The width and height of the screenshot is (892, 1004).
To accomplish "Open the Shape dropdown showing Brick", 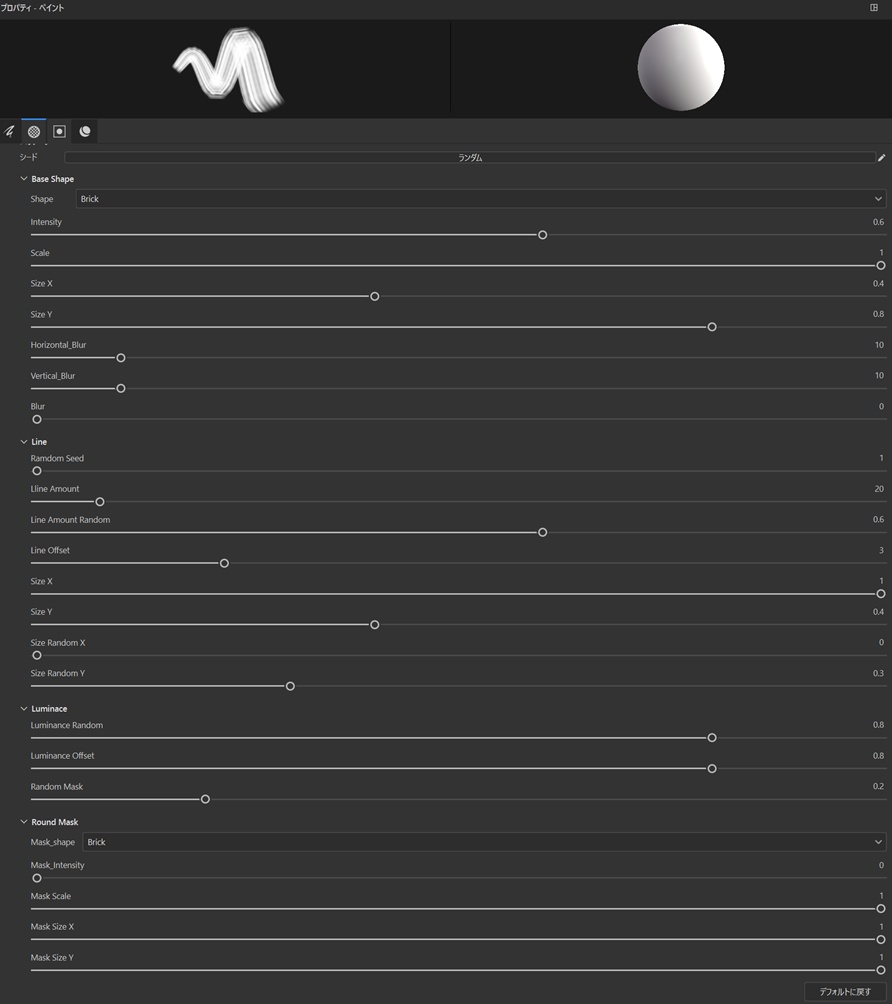I will pyautogui.click(x=480, y=198).
